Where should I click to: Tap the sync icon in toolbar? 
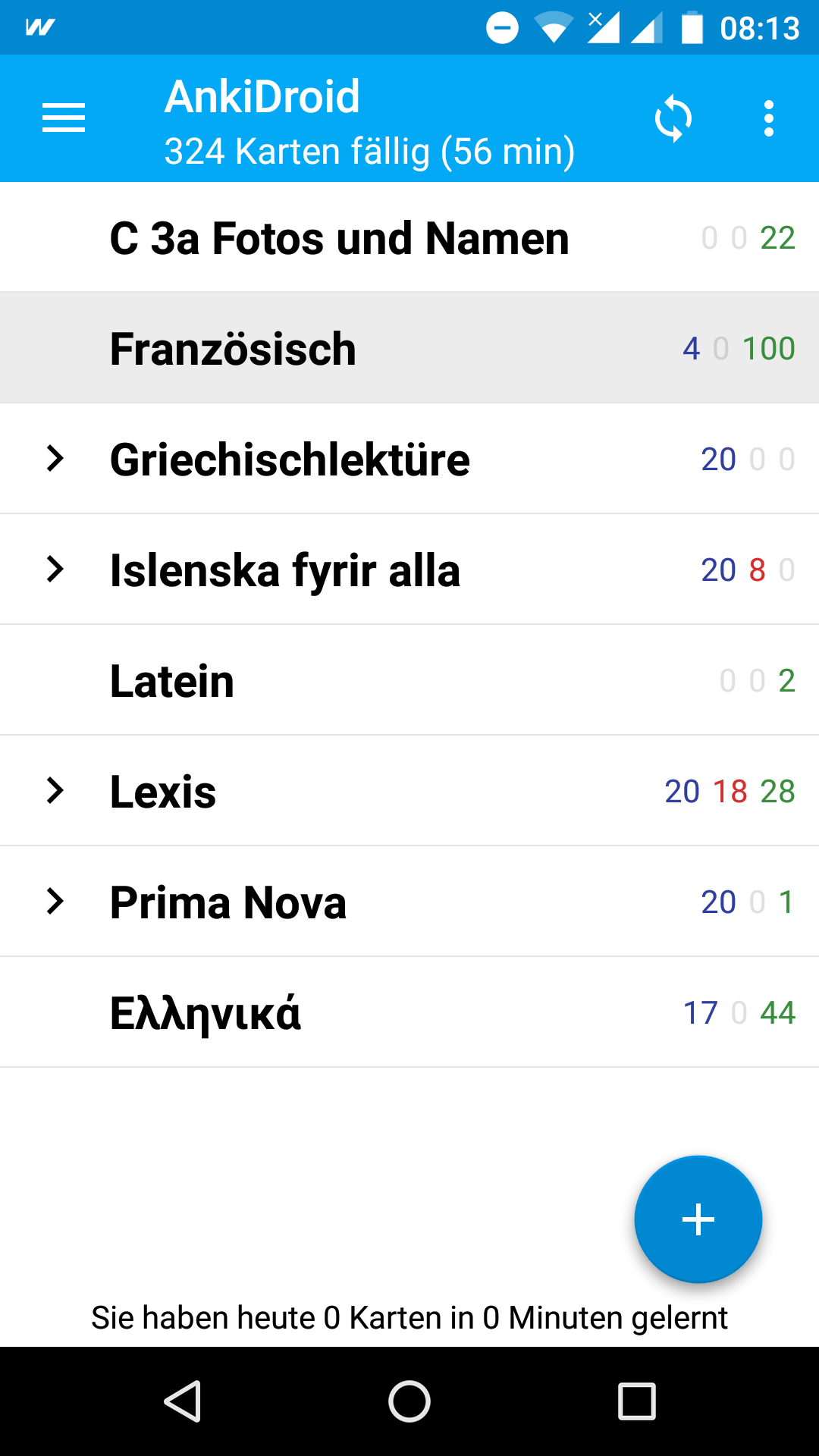673,119
